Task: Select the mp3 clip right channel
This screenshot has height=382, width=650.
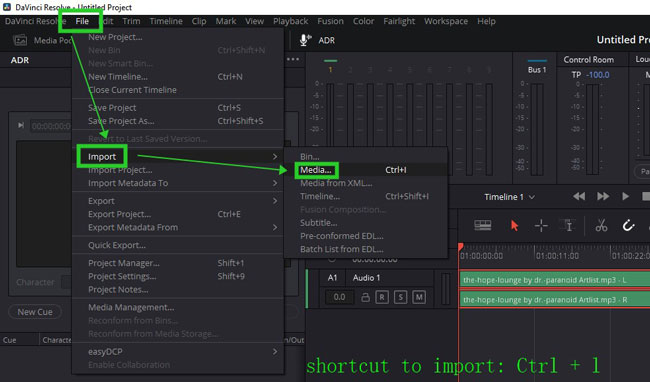Action: point(555,300)
